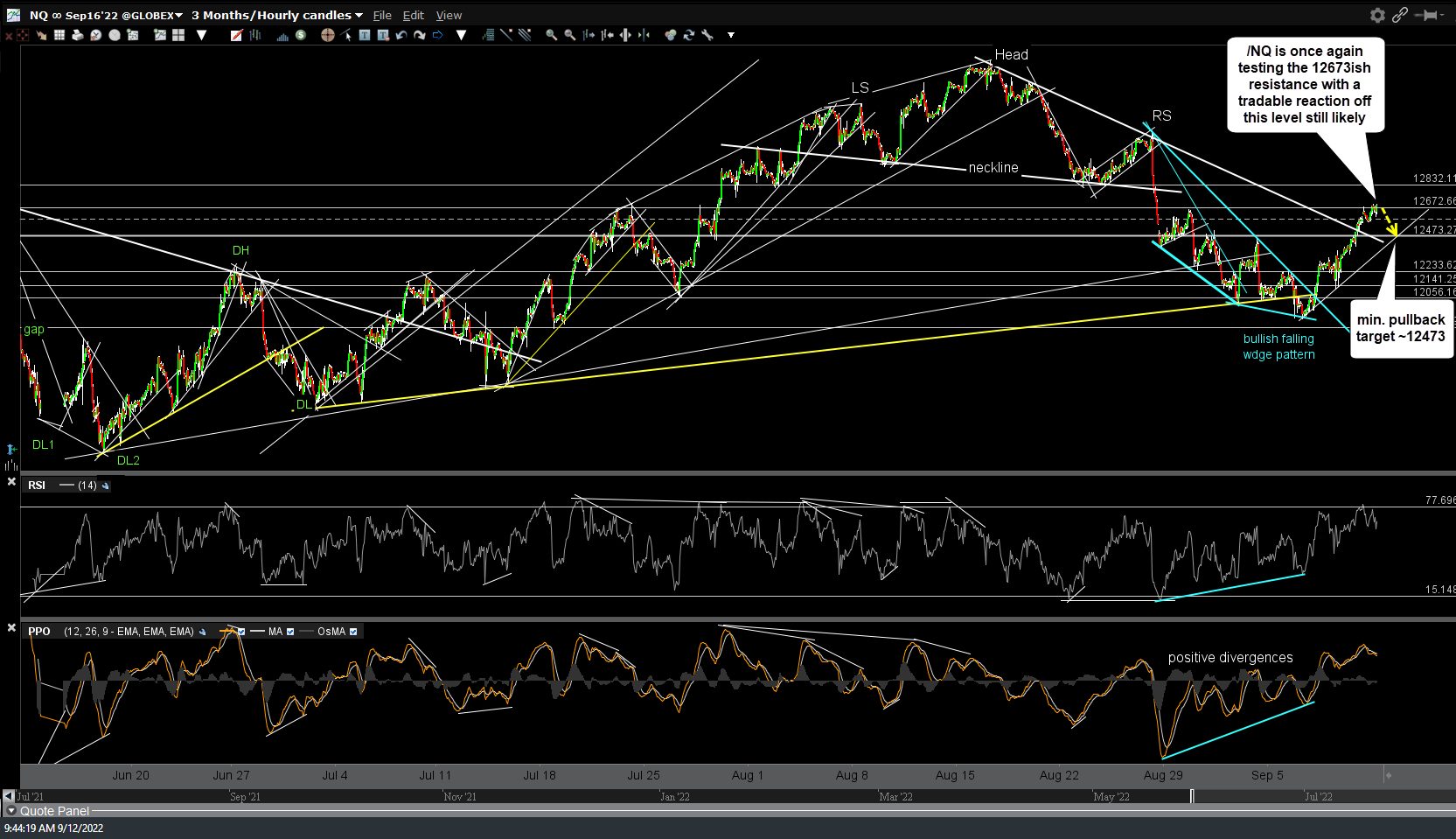Open chart settings with the wrench icon

point(707,35)
